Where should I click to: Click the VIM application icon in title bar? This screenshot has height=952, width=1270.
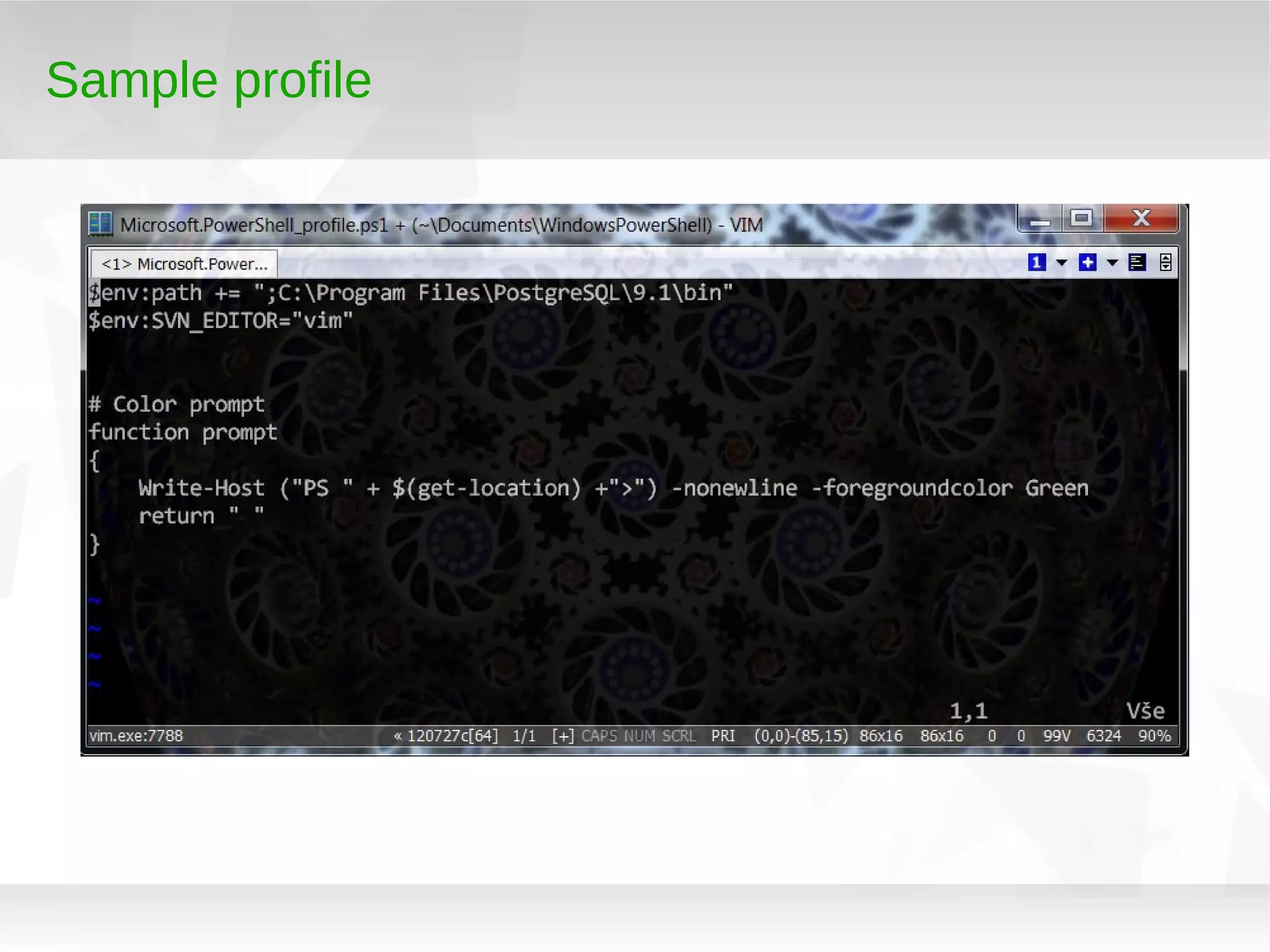[x=100, y=224]
